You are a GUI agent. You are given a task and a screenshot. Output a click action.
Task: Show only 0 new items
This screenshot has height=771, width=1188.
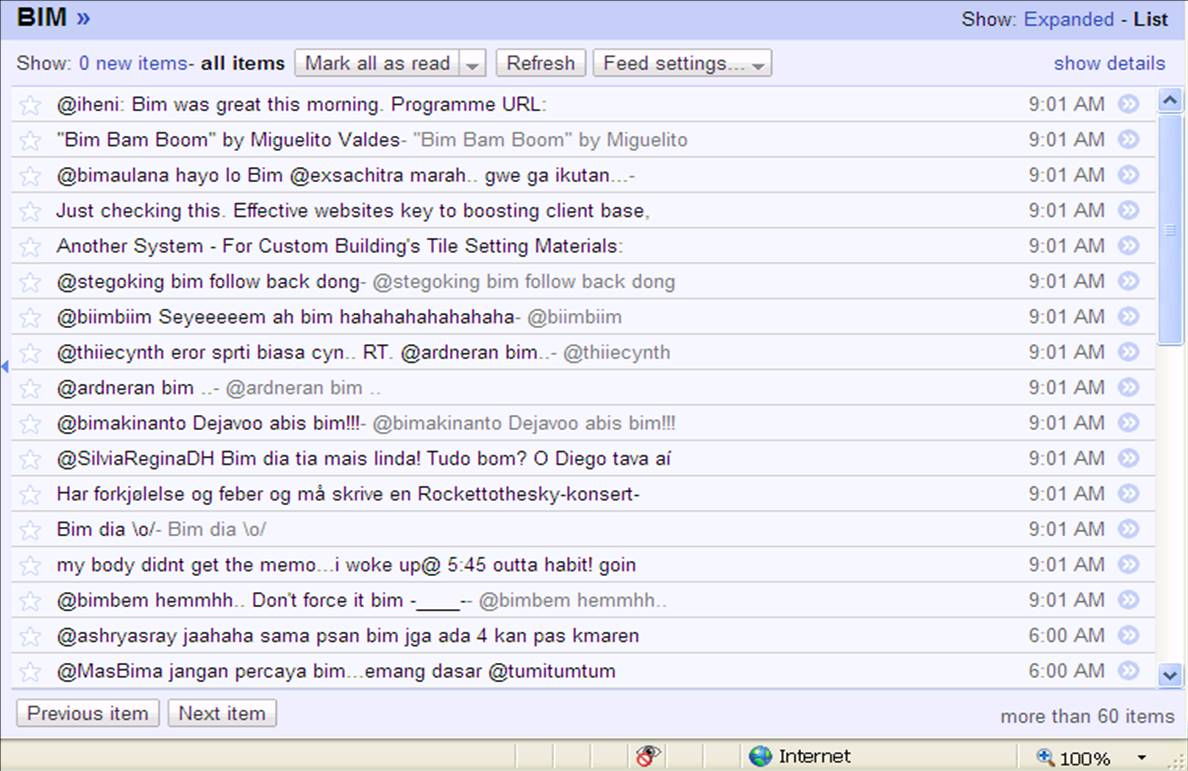pos(133,64)
